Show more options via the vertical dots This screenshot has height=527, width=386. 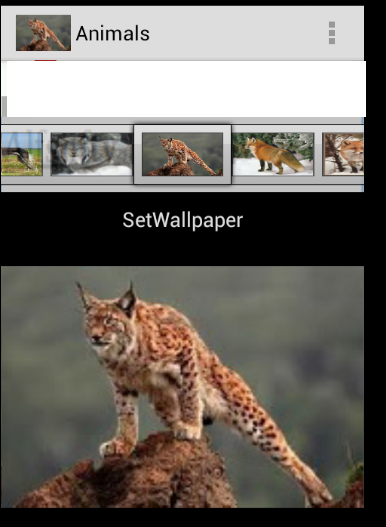(x=332, y=33)
